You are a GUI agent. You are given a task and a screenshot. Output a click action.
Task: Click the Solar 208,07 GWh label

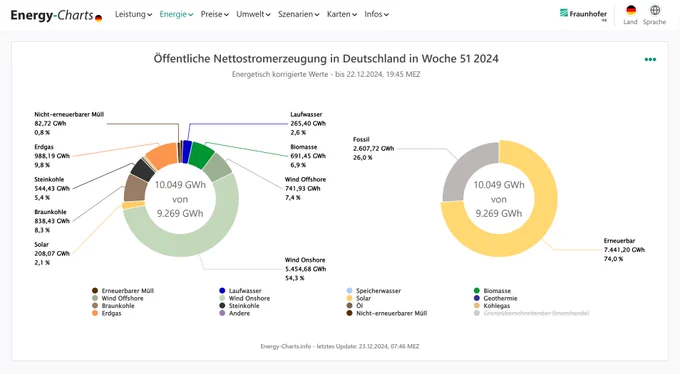(52, 253)
